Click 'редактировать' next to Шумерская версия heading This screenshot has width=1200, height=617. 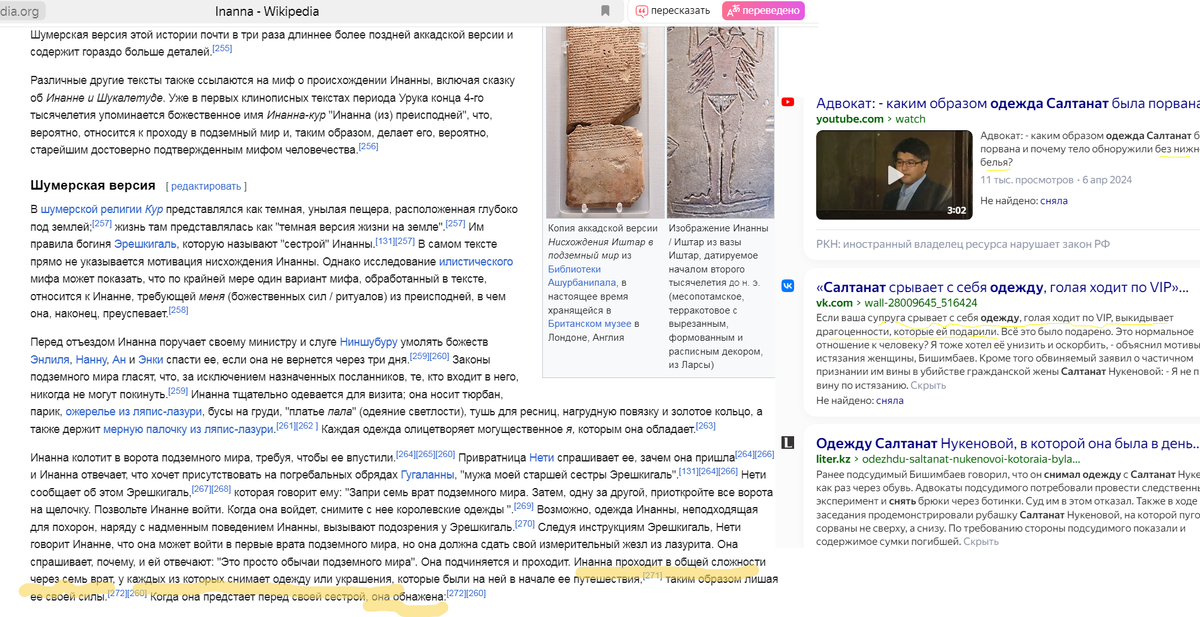coord(206,186)
